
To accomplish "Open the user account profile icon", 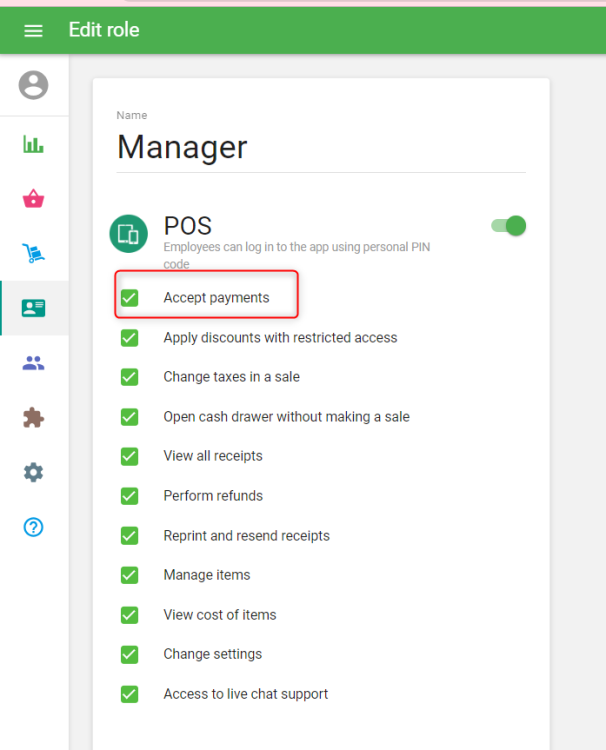I will pos(34,85).
